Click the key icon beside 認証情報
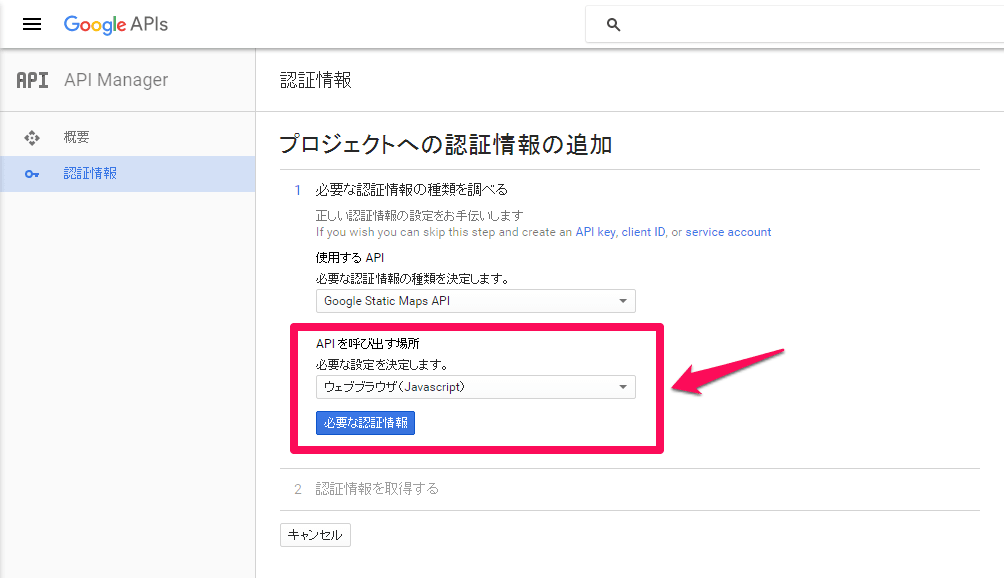The height and width of the screenshot is (578, 1004). click(32, 174)
